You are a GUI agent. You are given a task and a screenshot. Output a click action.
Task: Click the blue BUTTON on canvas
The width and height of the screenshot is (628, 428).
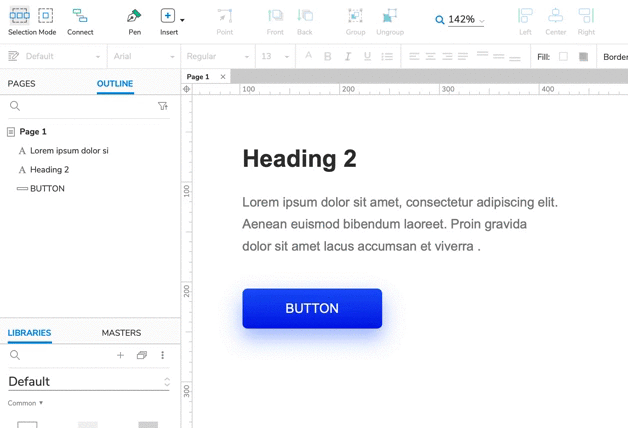[312, 308]
